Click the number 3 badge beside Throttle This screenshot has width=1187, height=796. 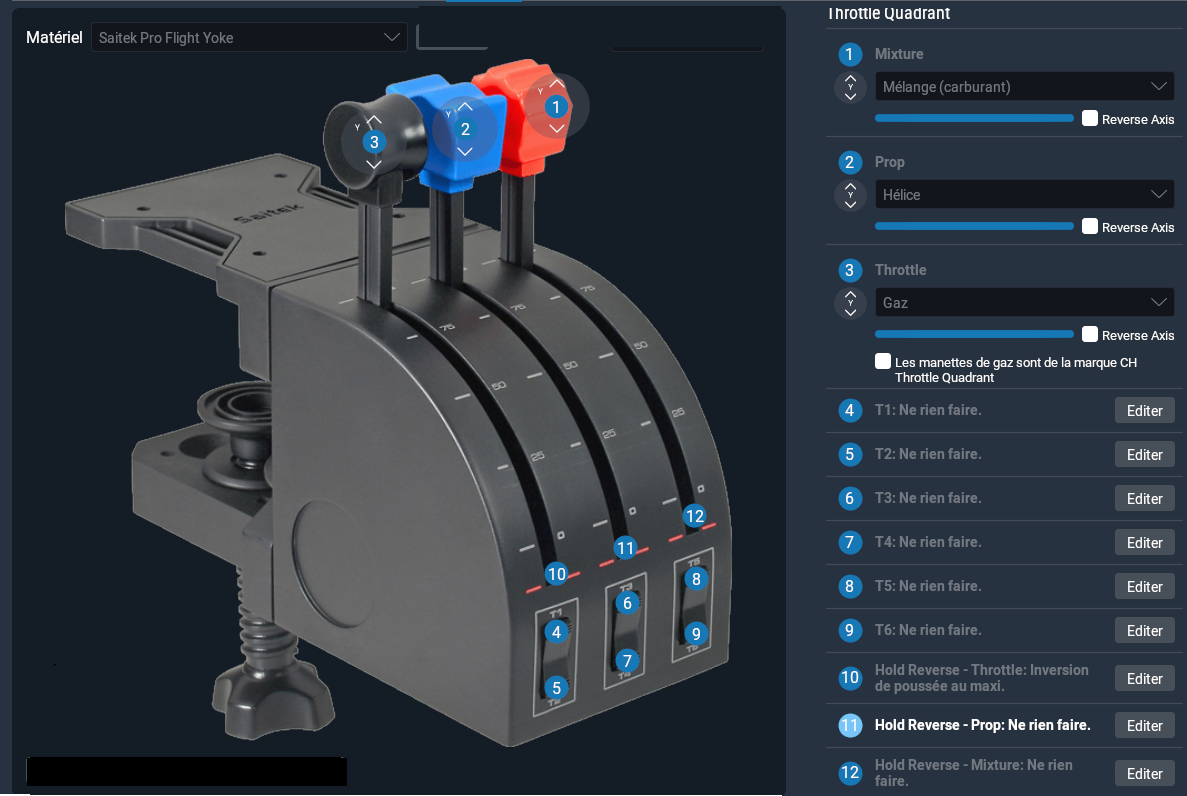click(849, 270)
